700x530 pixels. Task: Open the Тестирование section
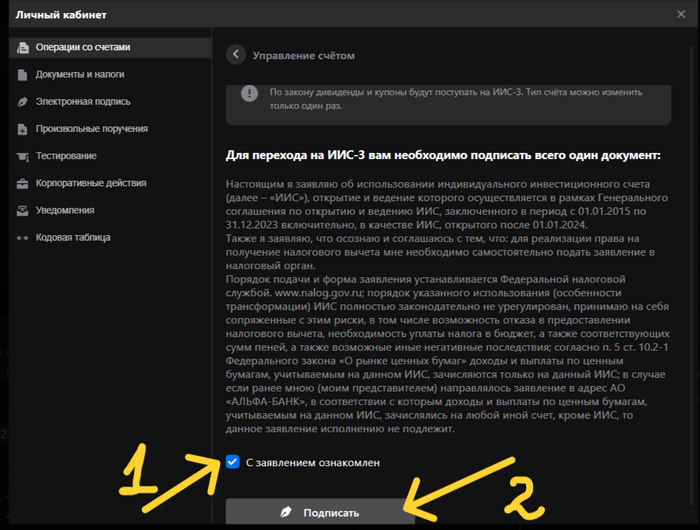coord(110,156)
